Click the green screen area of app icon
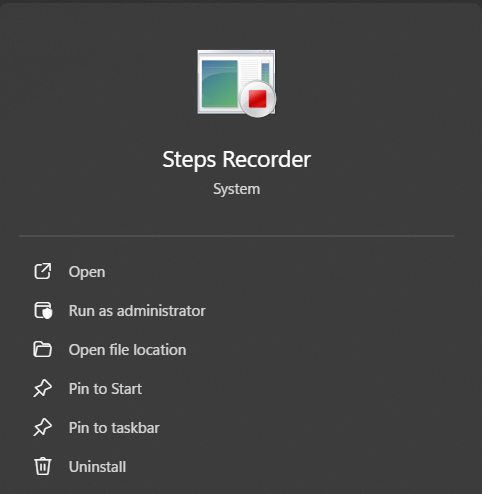This screenshot has width=482, height=494. tap(219, 84)
